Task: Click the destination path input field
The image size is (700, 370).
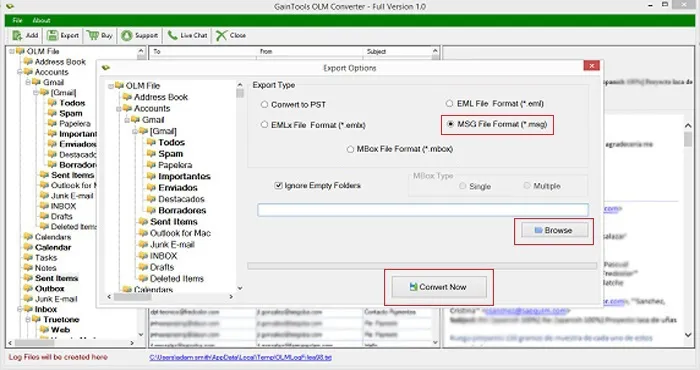Action: point(423,210)
